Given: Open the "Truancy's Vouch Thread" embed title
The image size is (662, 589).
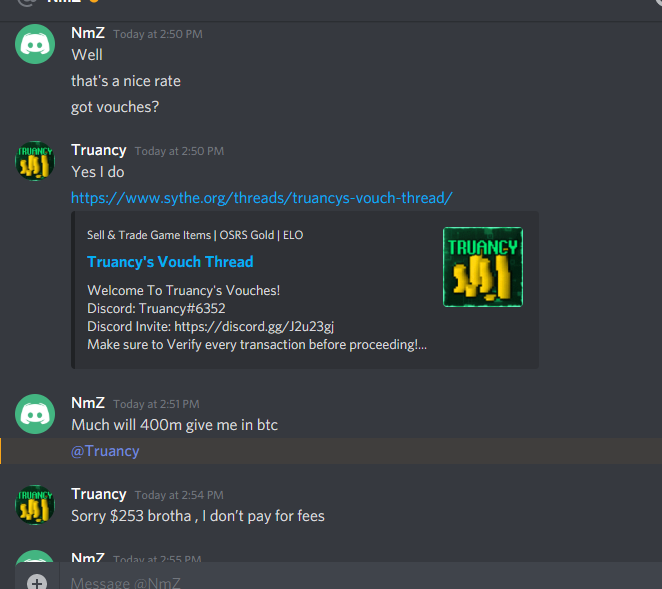Looking at the screenshot, I should [170, 262].
